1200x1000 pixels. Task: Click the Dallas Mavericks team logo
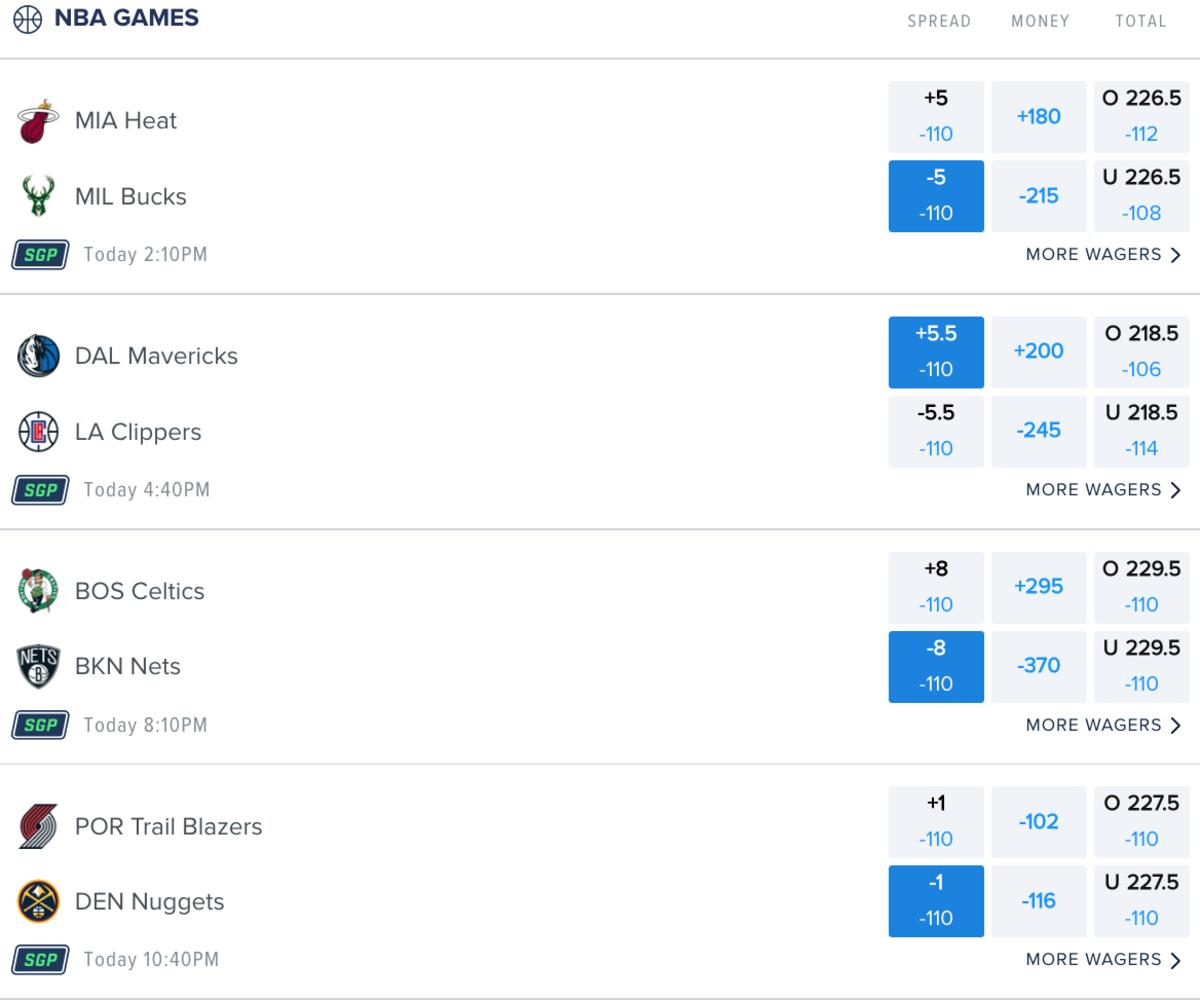[39, 356]
